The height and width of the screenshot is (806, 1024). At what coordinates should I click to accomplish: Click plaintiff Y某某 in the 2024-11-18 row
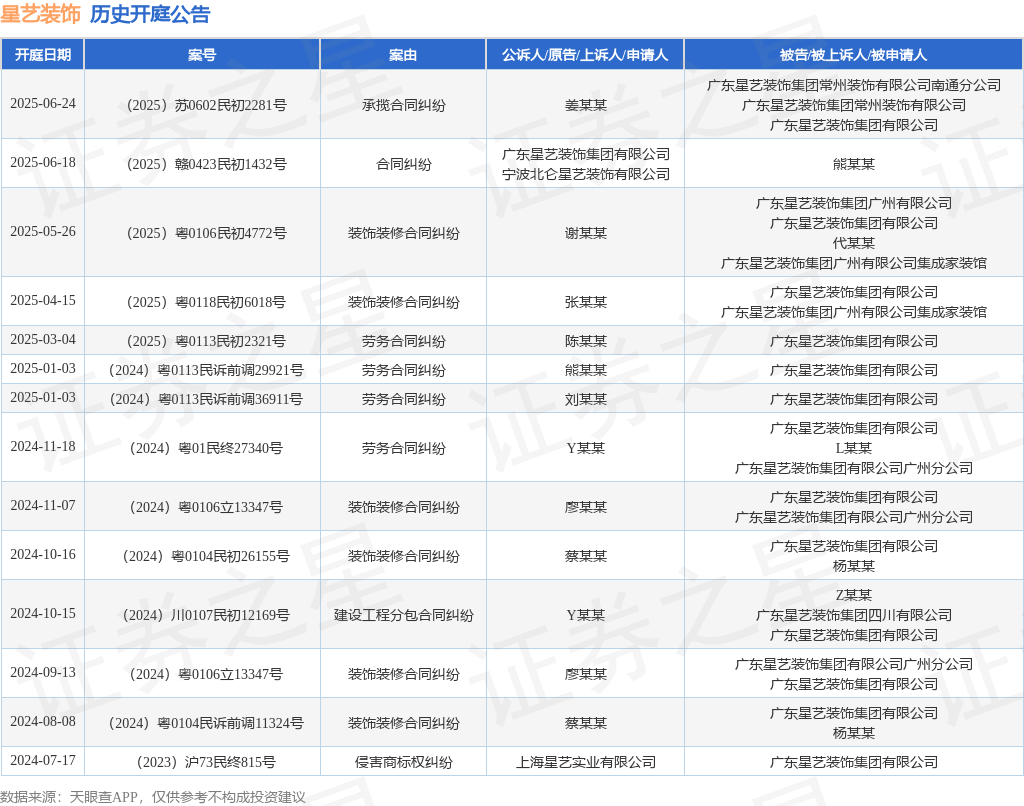[x=585, y=448]
